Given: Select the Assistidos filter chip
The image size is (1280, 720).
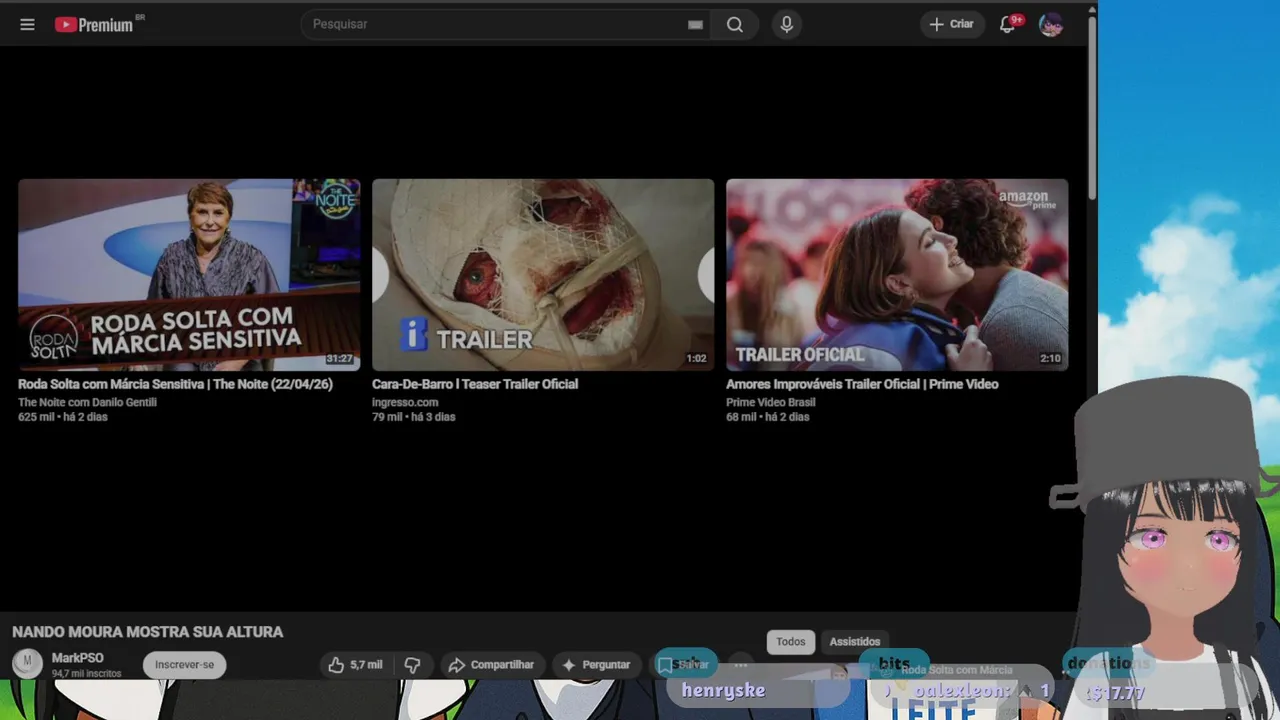Looking at the screenshot, I should 855,642.
